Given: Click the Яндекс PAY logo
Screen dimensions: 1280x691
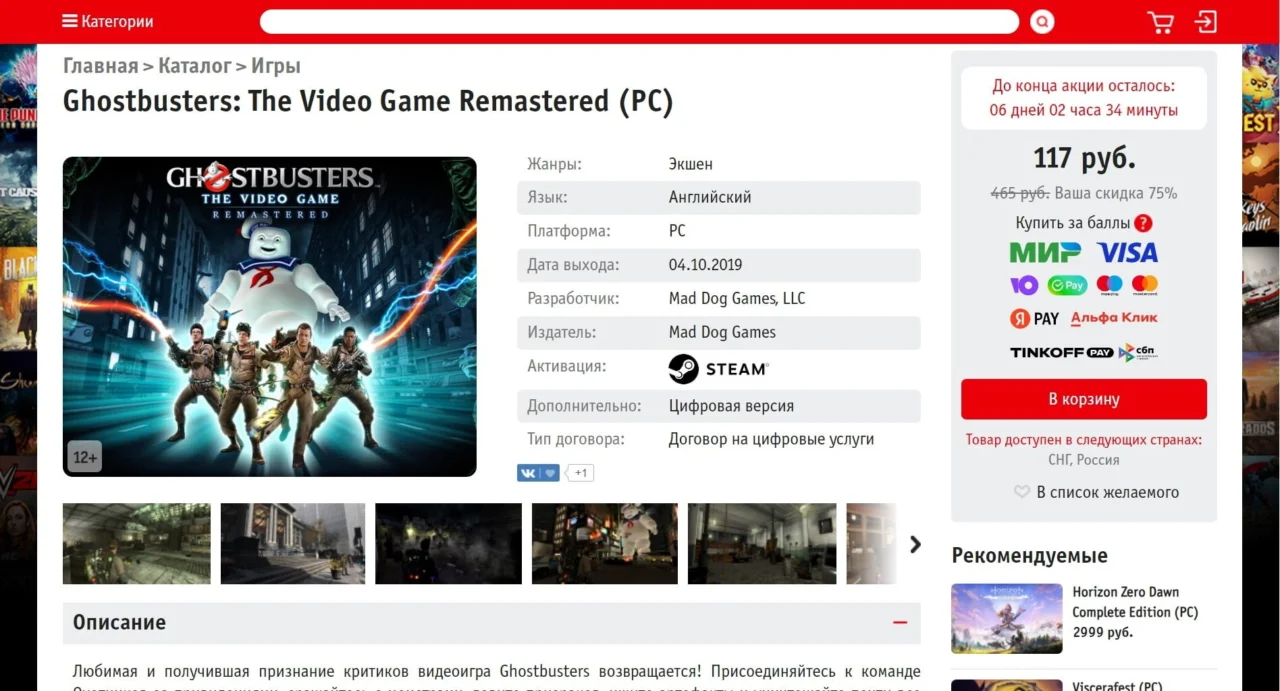Looking at the screenshot, I should click(1034, 319).
